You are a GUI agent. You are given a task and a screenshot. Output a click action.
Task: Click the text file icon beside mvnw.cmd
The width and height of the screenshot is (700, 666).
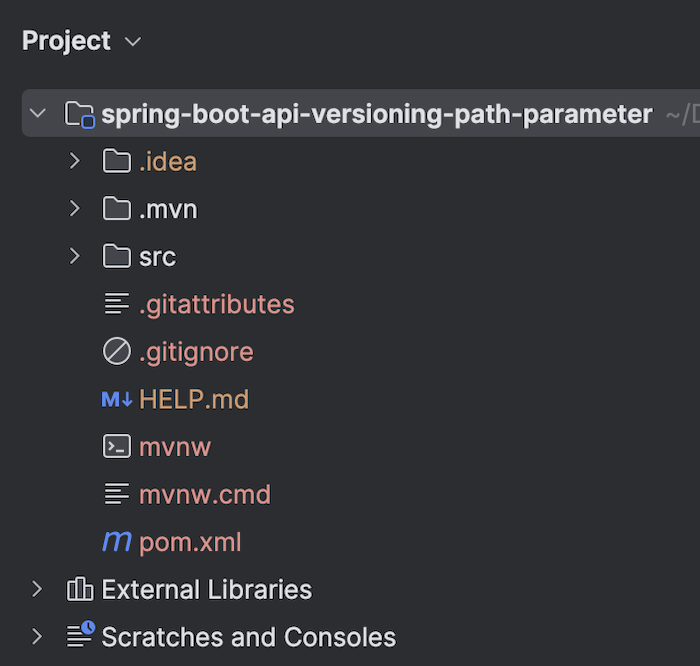tap(117, 495)
